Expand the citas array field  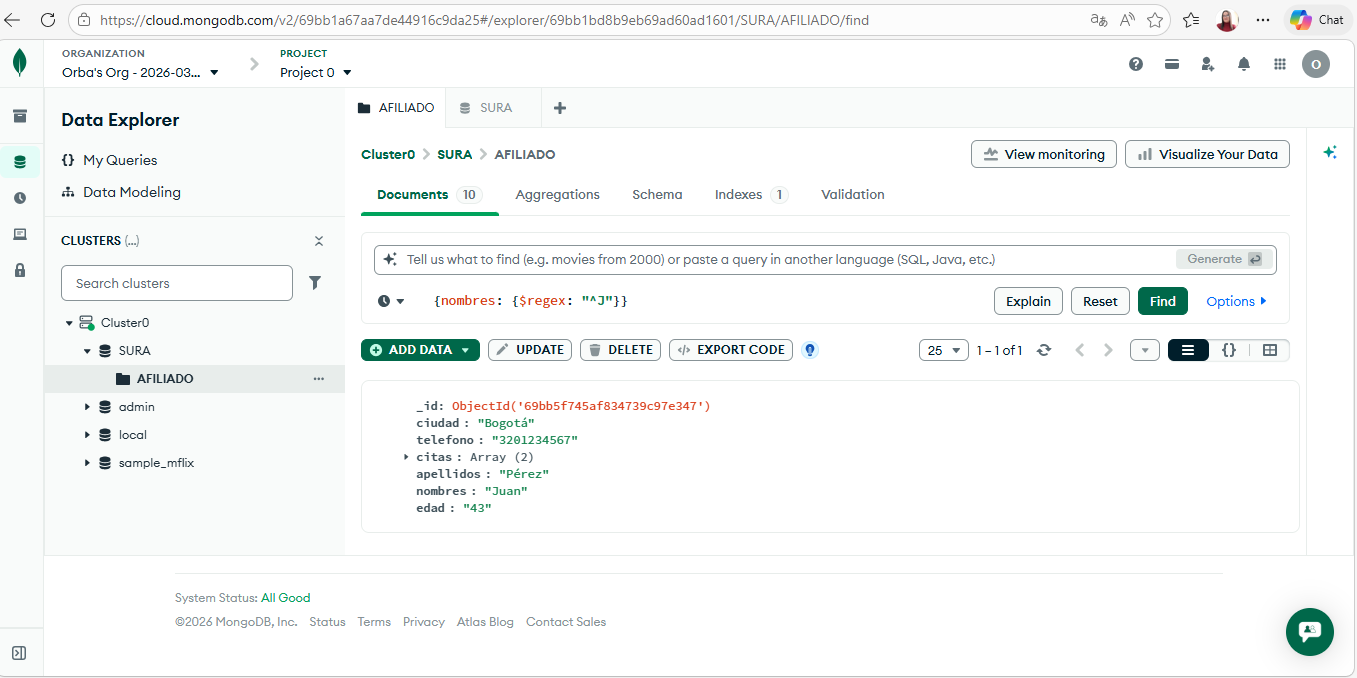[407, 457]
